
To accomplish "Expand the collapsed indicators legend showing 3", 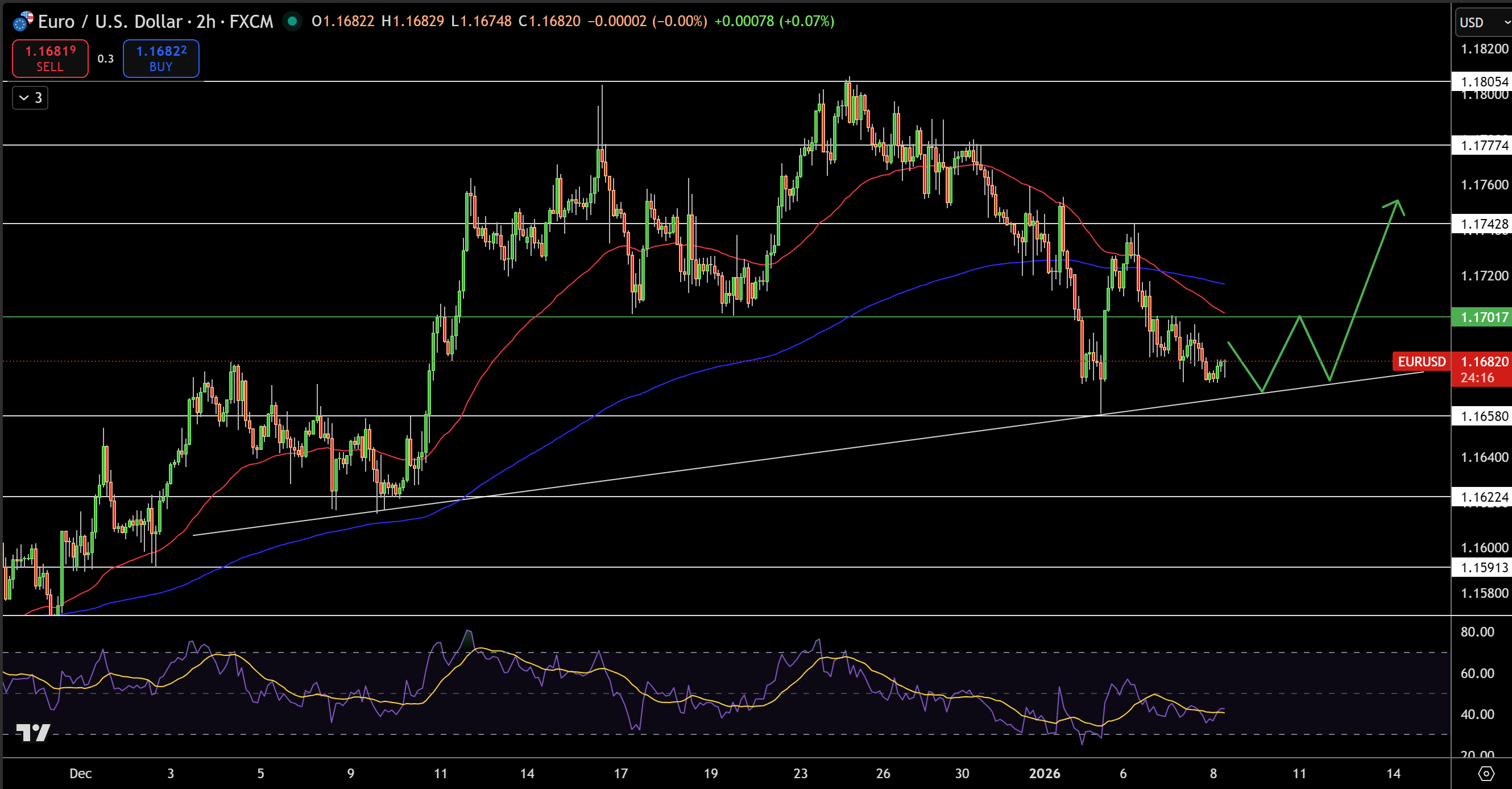I will click(30, 97).
